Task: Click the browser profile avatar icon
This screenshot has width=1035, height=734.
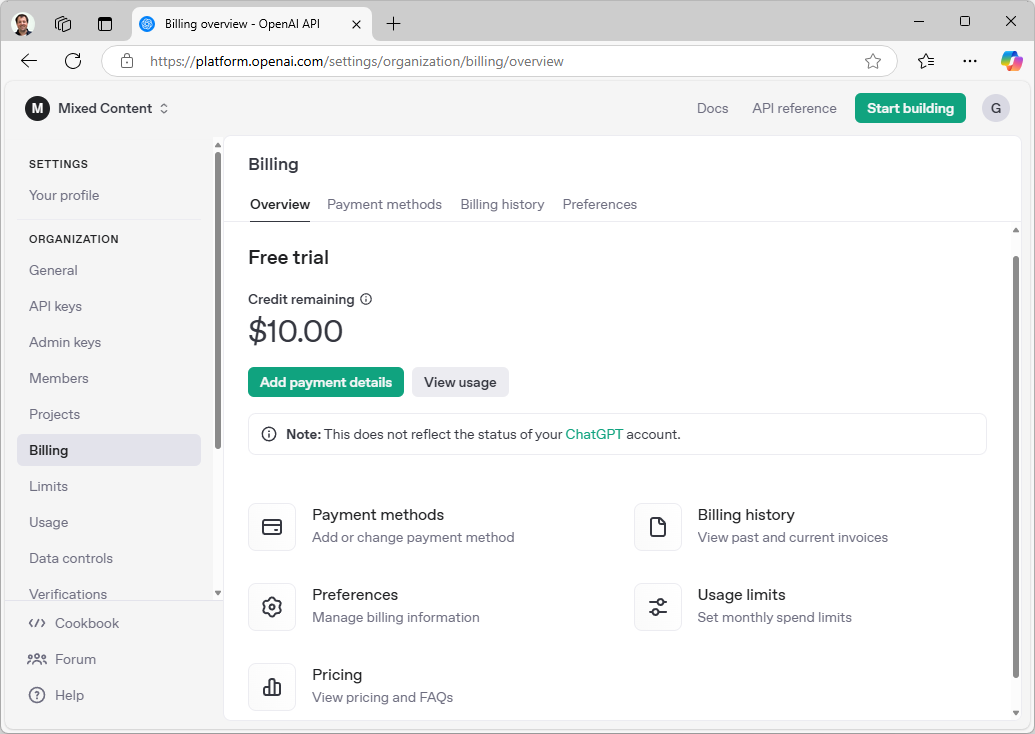Action: click(23, 24)
